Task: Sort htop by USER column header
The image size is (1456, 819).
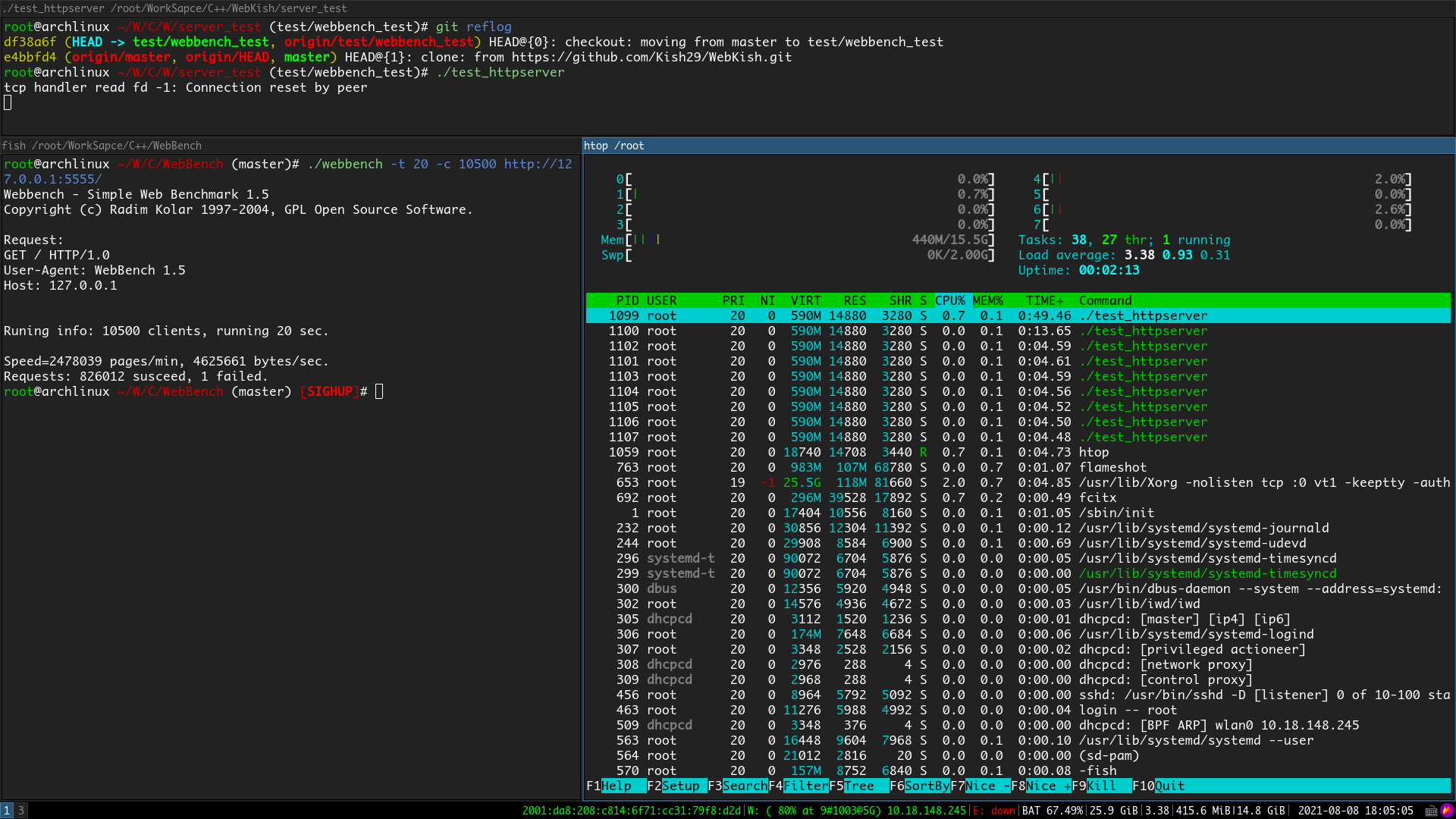Action: click(x=661, y=300)
